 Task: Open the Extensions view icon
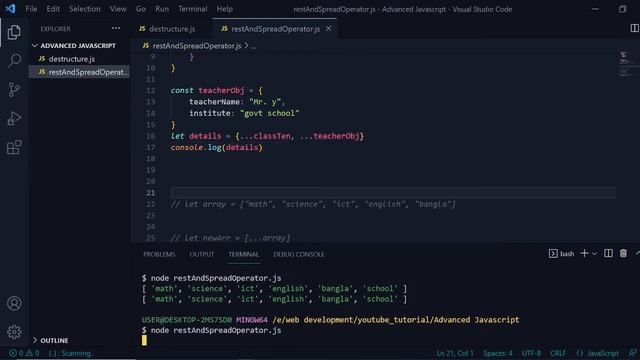click(x=14, y=147)
